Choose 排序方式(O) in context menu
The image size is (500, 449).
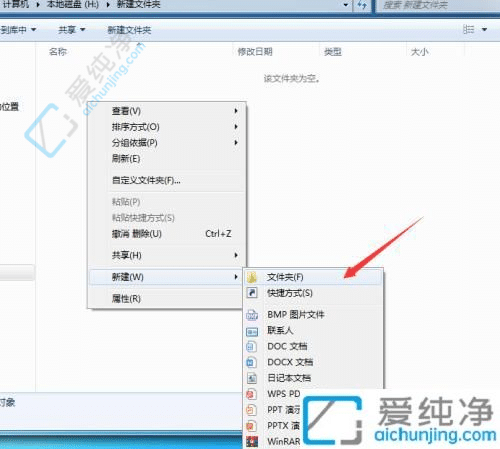[x=167, y=127]
